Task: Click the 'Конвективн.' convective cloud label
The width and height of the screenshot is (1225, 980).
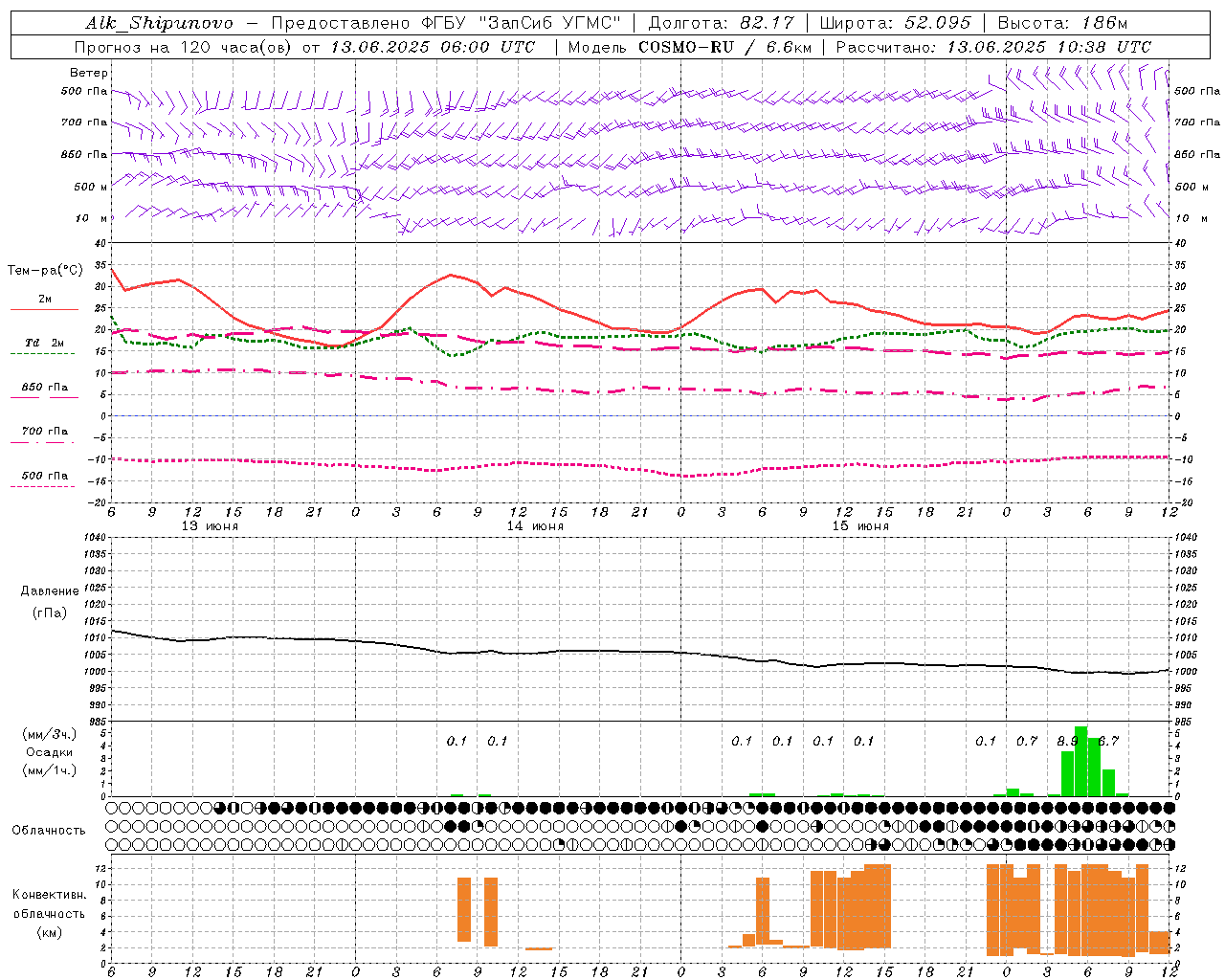Action: tap(49, 895)
